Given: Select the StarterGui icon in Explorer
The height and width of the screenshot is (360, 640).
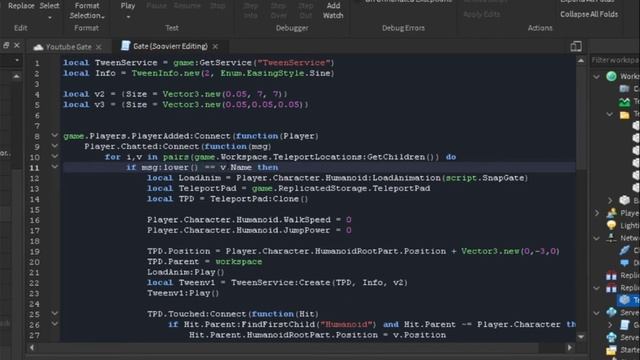Looking at the screenshot, I should click(x=611, y=350).
